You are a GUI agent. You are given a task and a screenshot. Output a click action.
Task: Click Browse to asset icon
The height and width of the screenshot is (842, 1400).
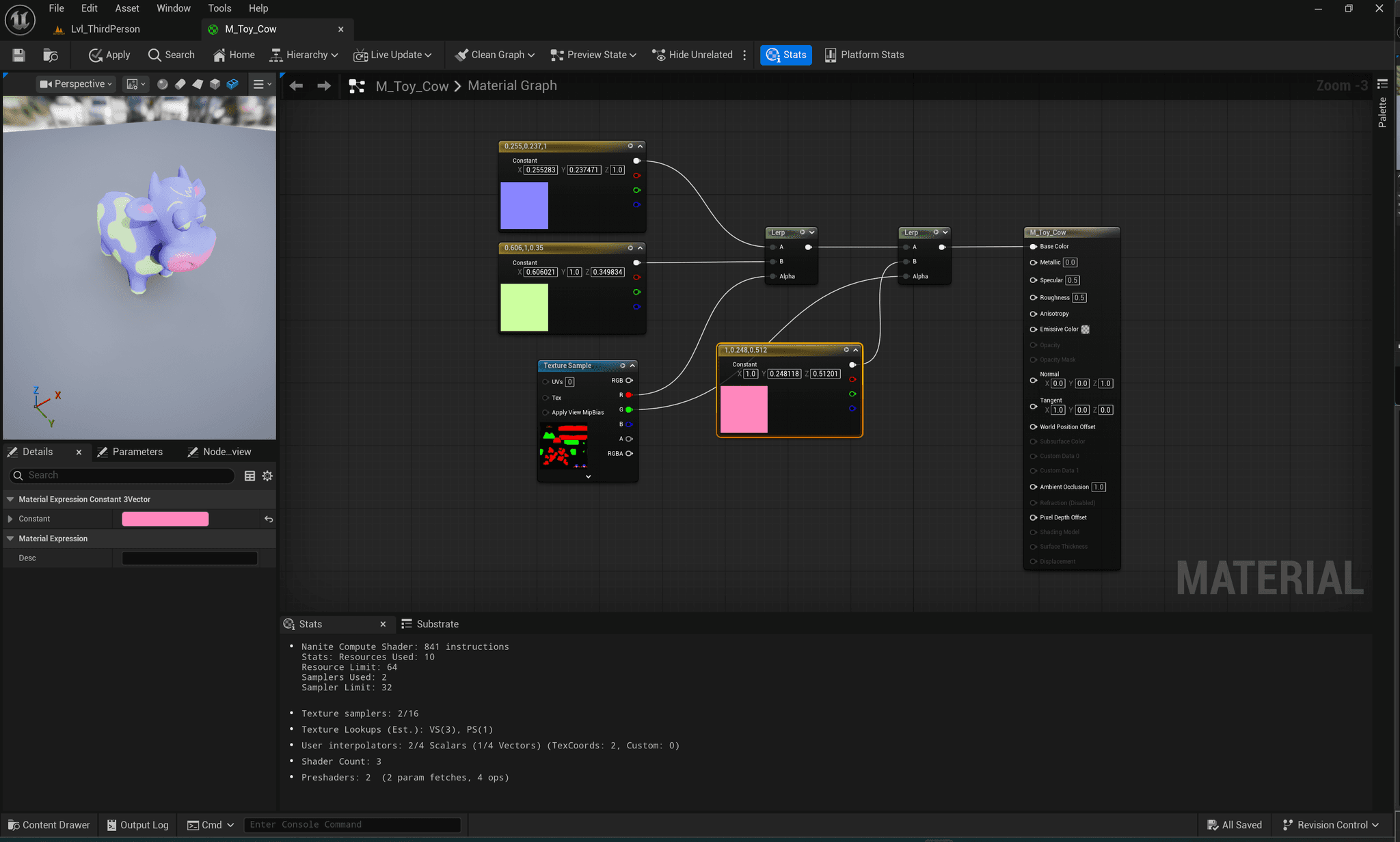50,55
